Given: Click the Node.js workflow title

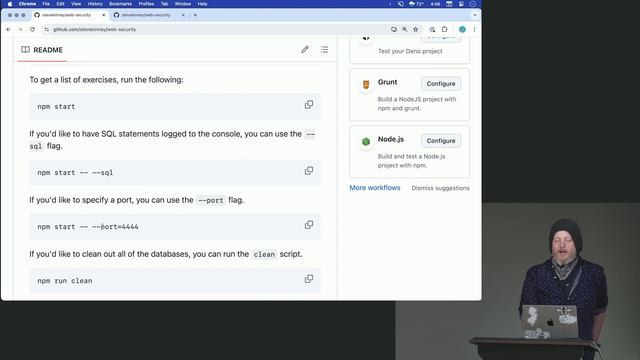Looking at the screenshot, I should pyautogui.click(x=391, y=139).
